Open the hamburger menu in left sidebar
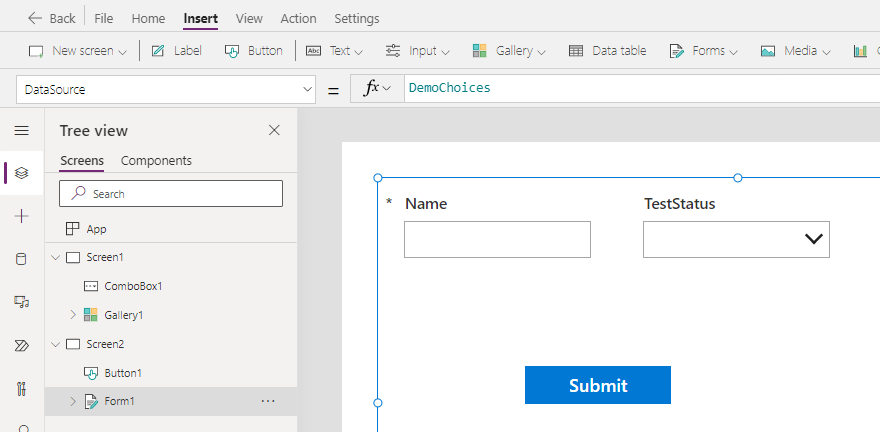This screenshot has height=432, width=880. point(21,131)
